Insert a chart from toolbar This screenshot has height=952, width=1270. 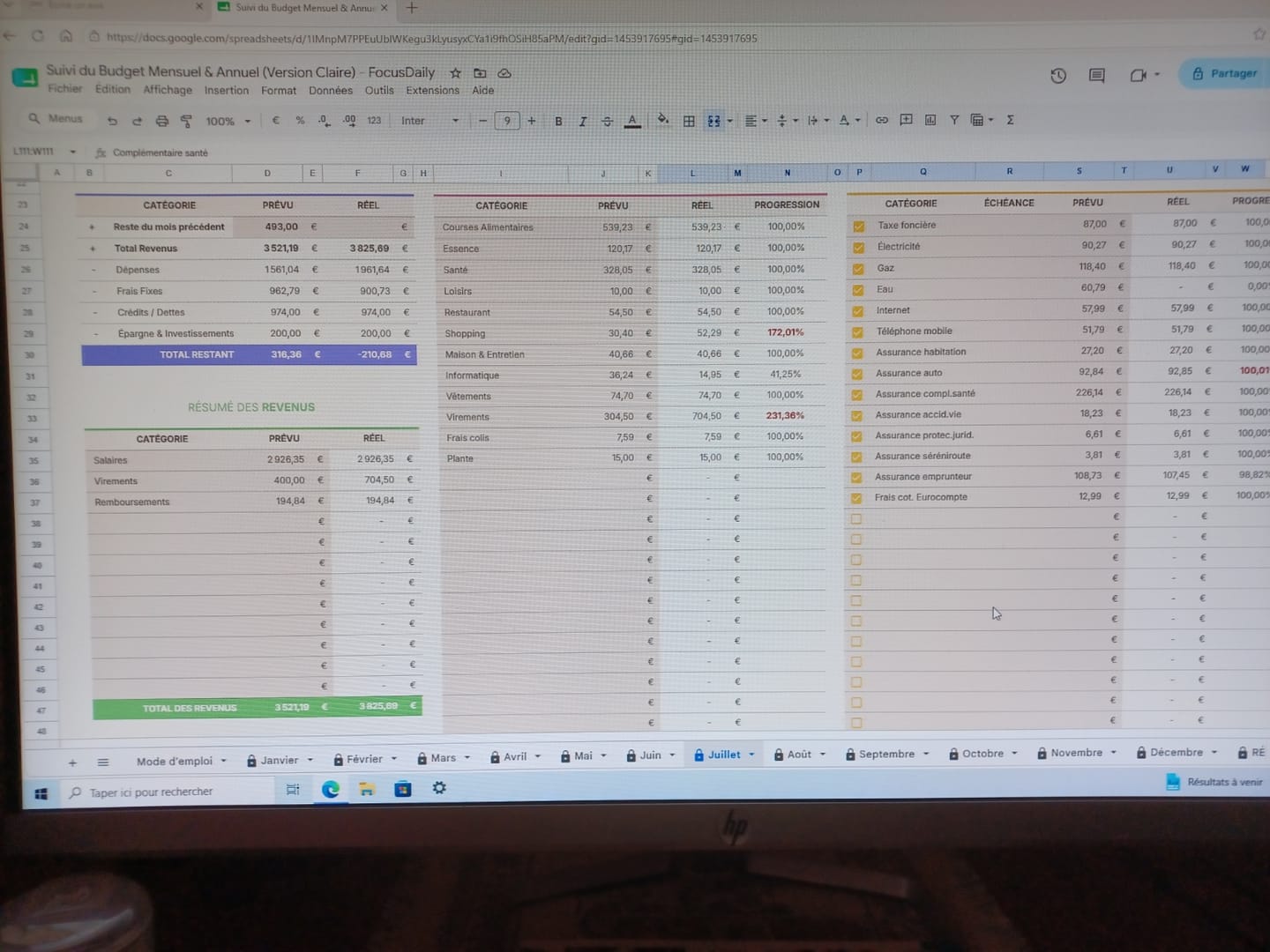[930, 120]
